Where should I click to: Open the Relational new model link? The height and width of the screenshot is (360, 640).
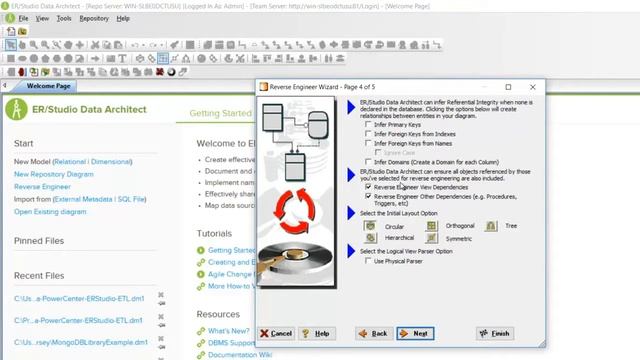point(70,162)
